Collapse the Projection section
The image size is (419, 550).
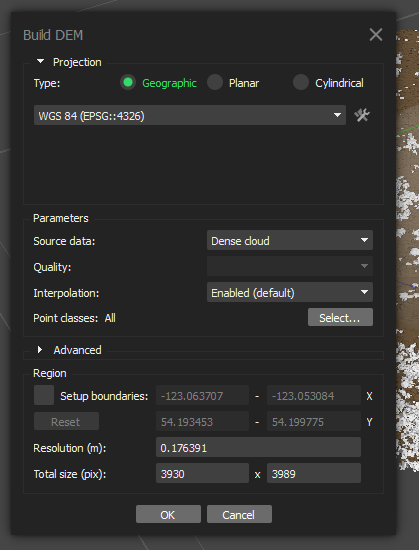coord(40,62)
